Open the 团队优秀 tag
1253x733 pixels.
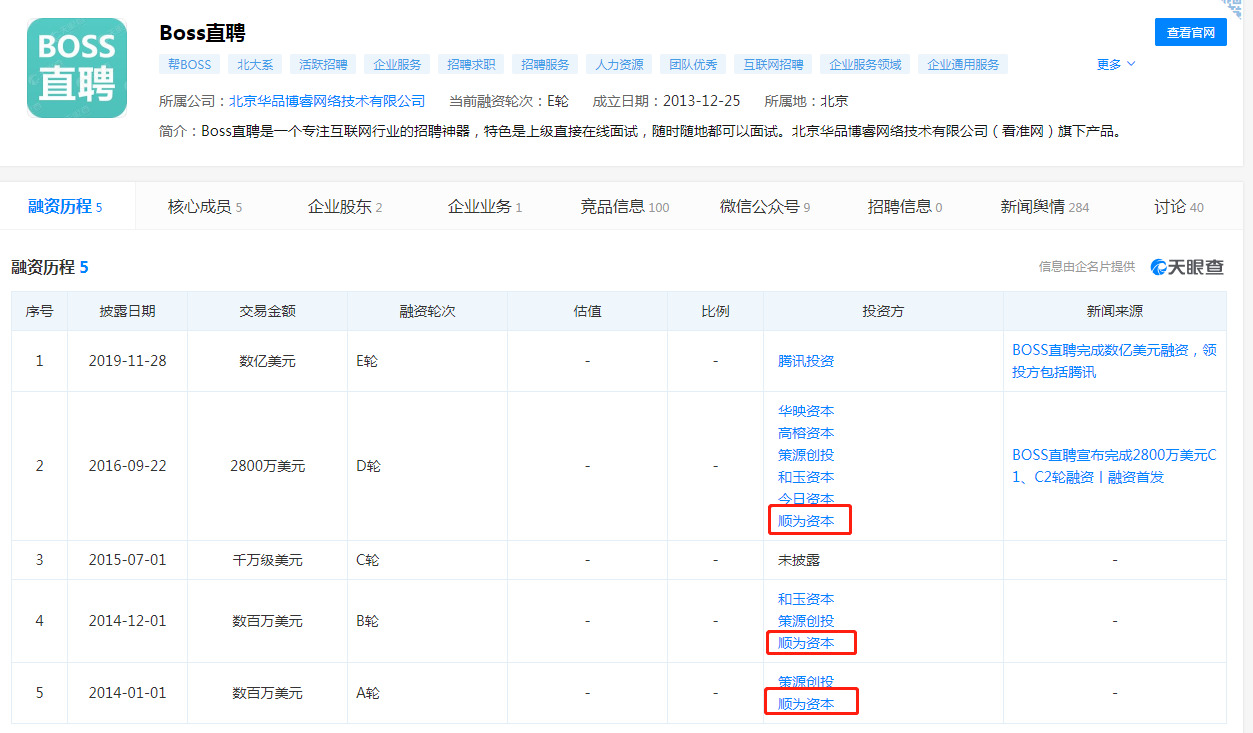pyautogui.click(x=693, y=64)
